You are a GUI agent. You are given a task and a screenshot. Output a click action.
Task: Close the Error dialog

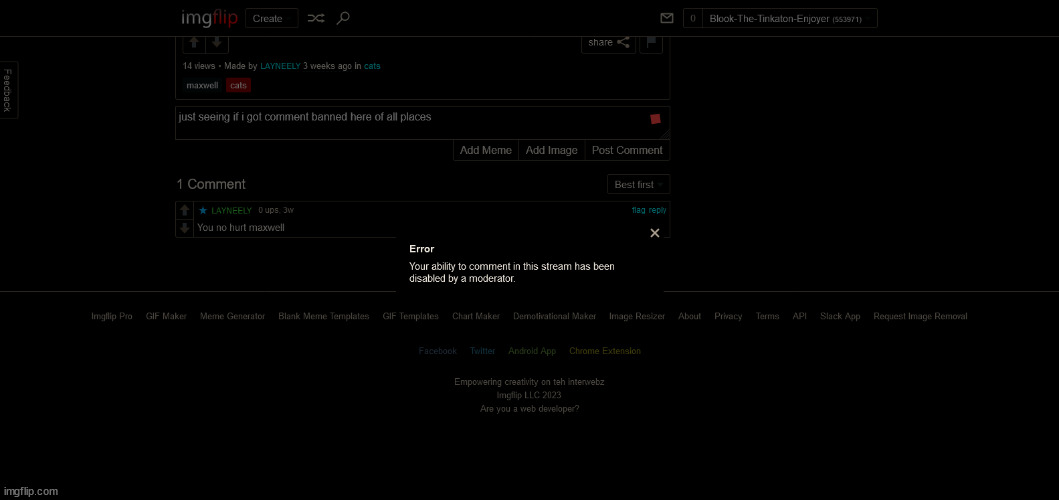(655, 233)
